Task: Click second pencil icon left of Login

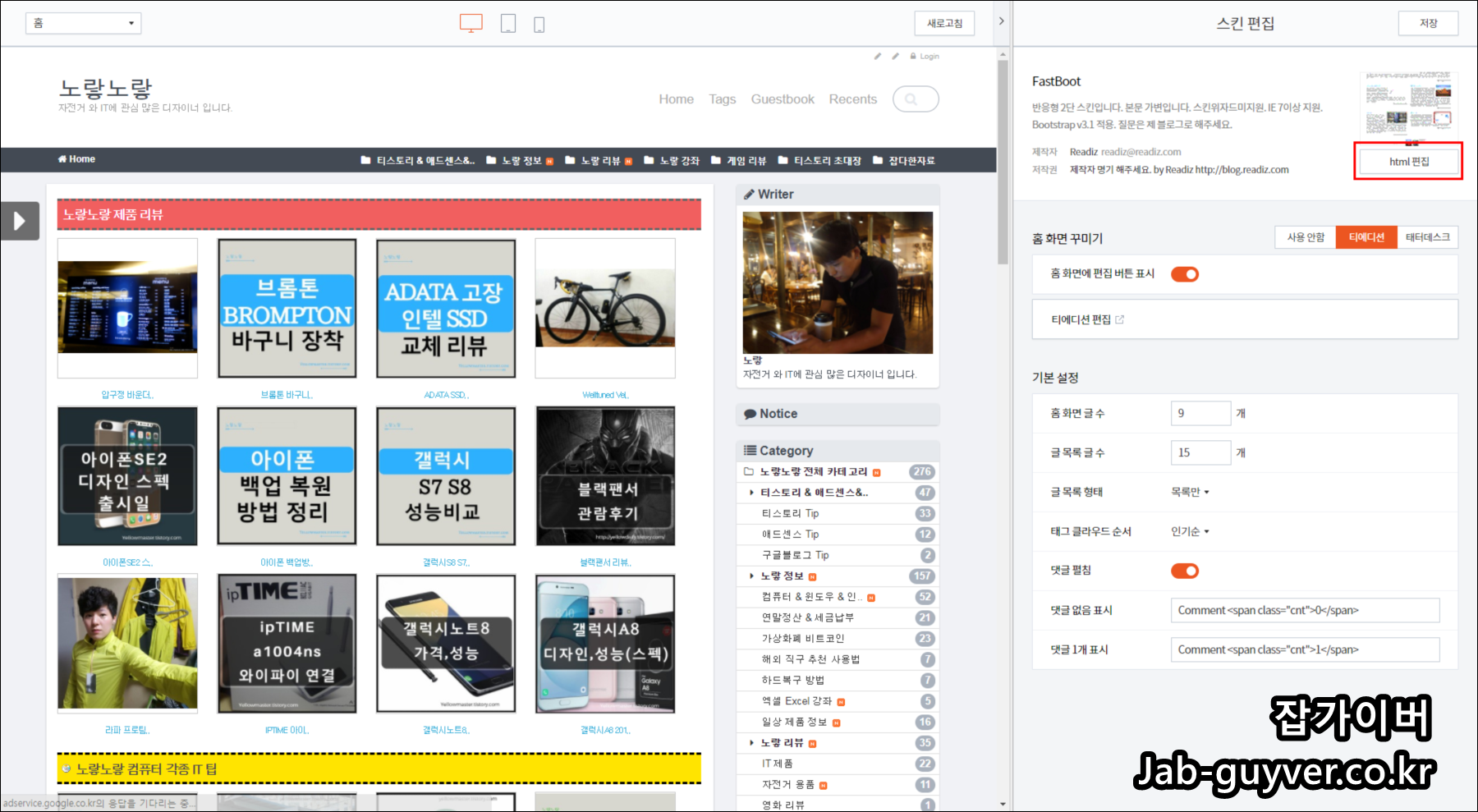Action: [895, 57]
